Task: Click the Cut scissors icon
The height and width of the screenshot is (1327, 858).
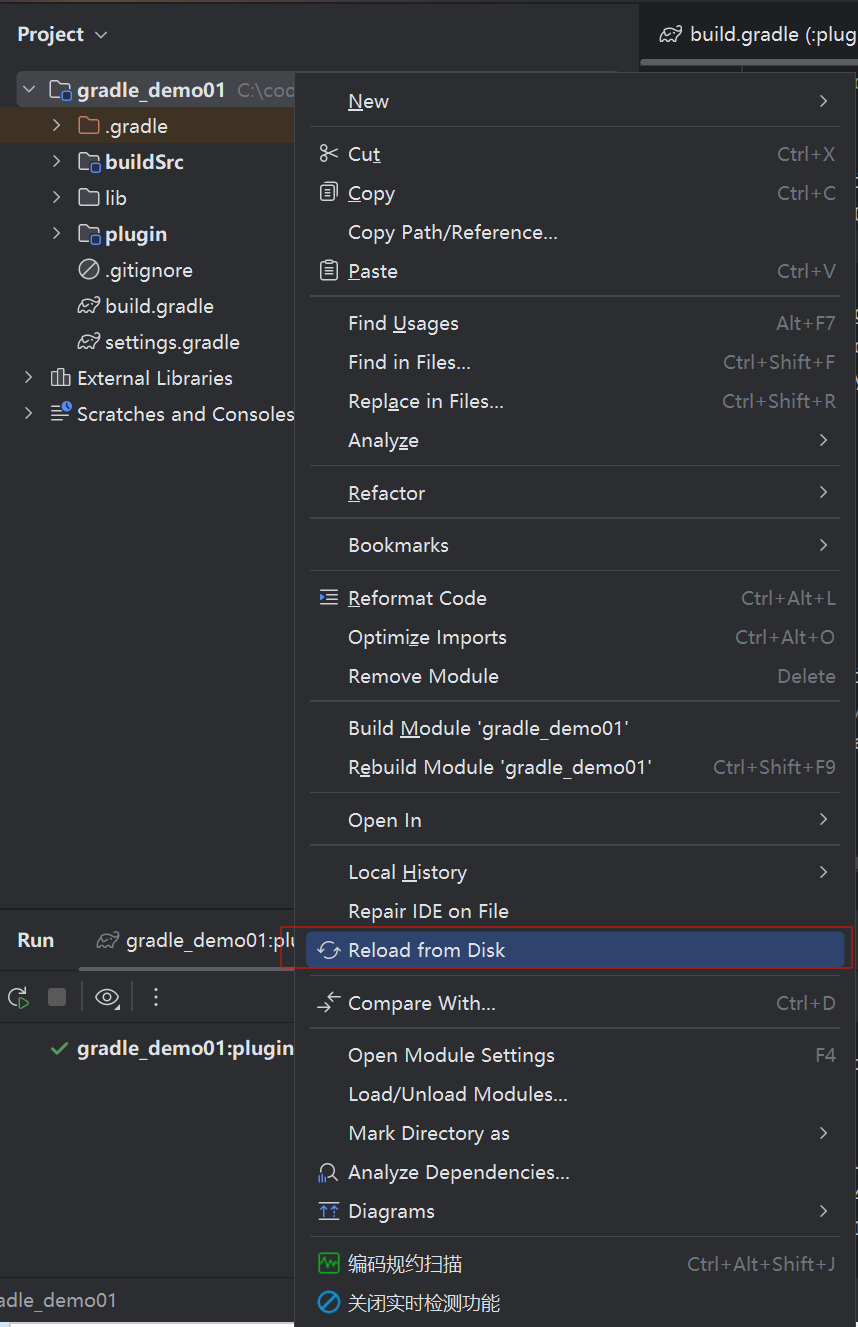Action: pyautogui.click(x=328, y=154)
